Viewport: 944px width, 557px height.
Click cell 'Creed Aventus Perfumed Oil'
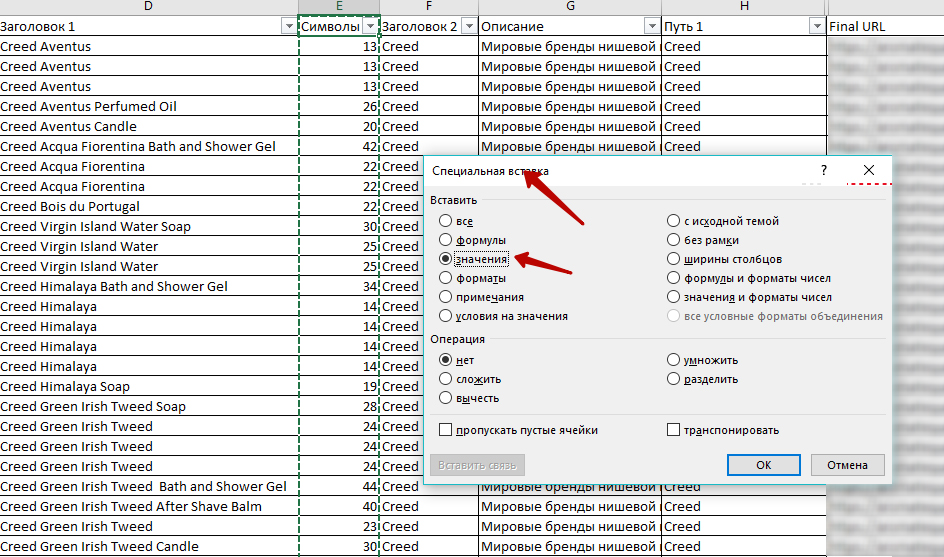pos(149,106)
